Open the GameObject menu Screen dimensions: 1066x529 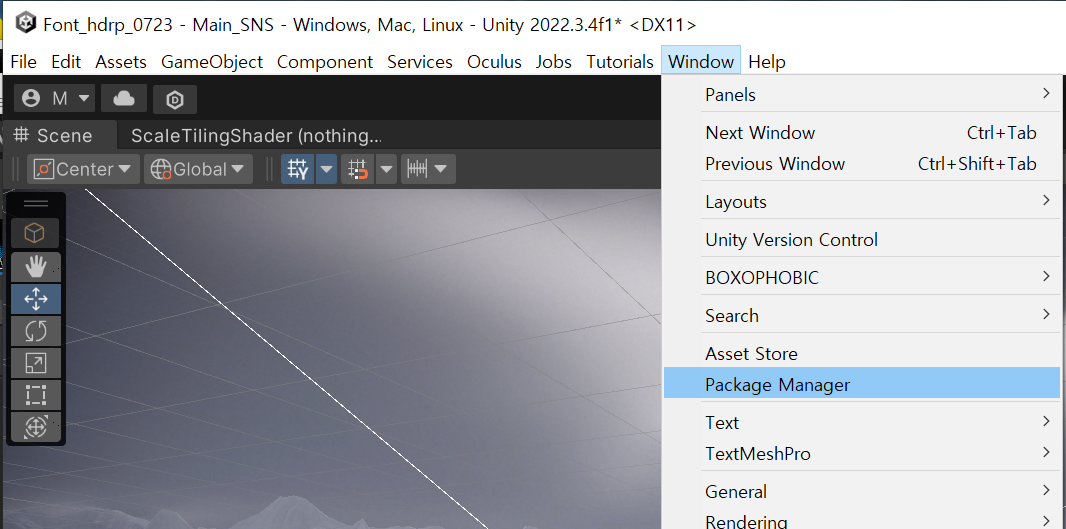[x=212, y=61]
